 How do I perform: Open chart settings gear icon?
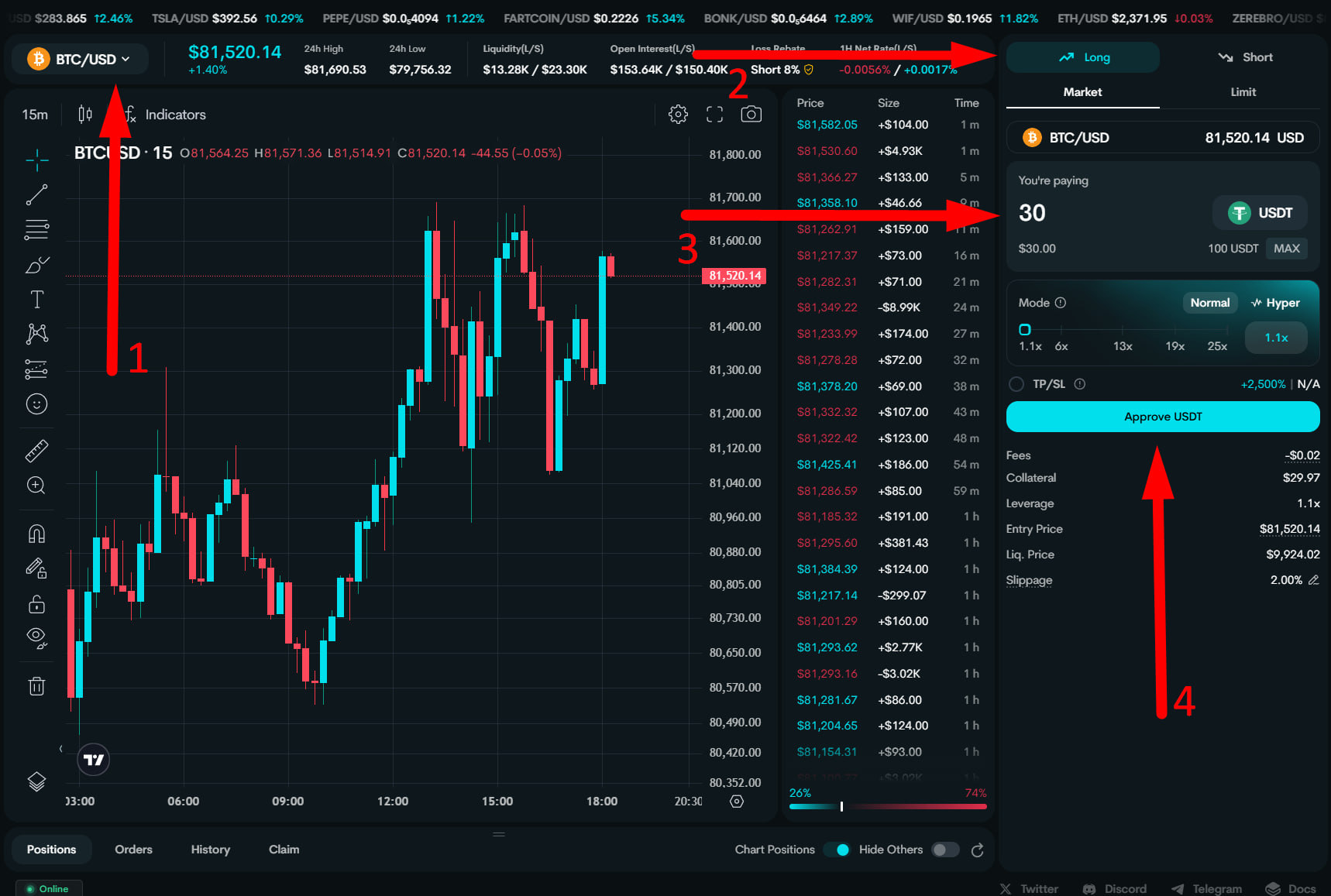678,115
